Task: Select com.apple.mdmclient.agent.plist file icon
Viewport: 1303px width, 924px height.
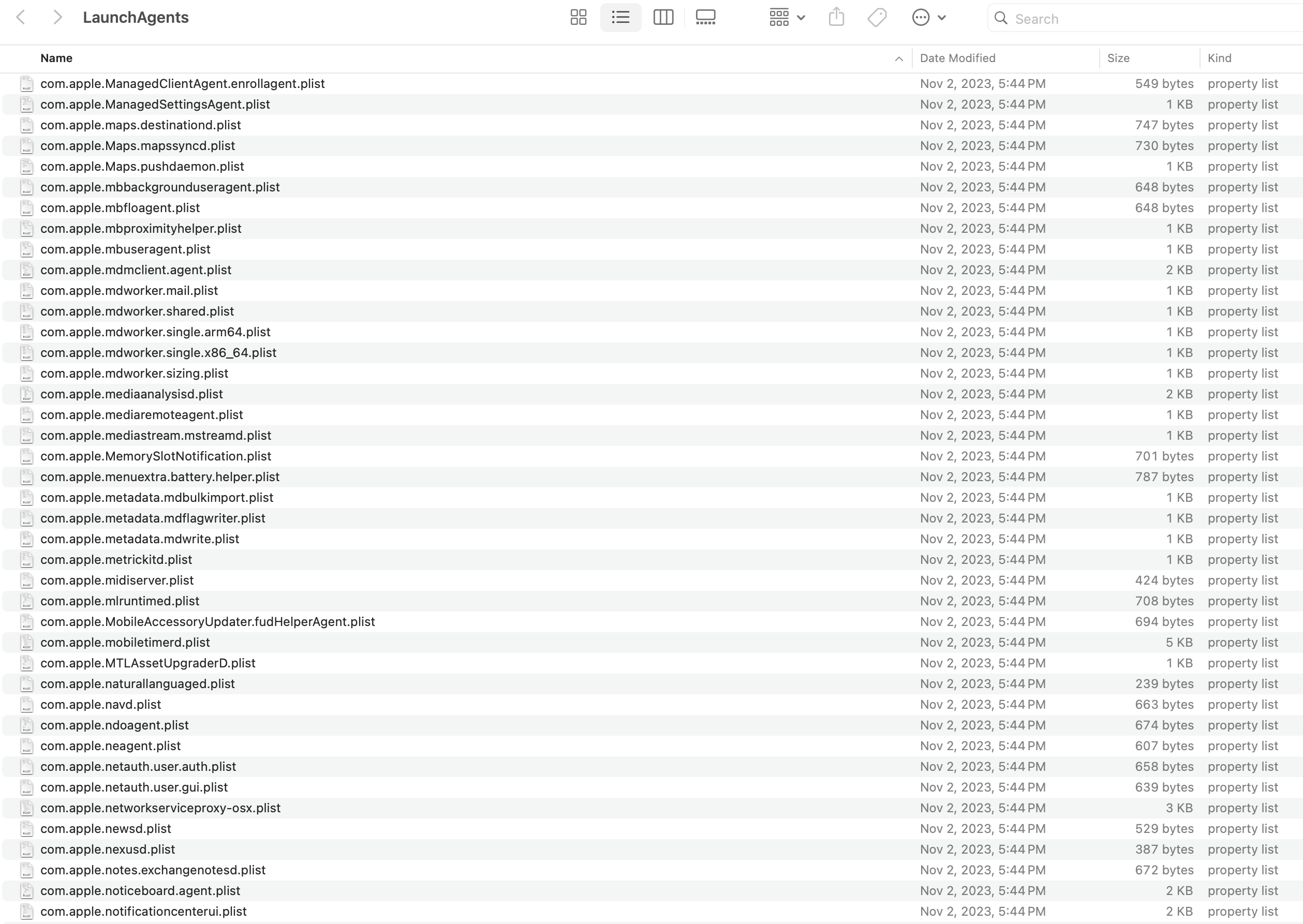Action: coord(27,270)
